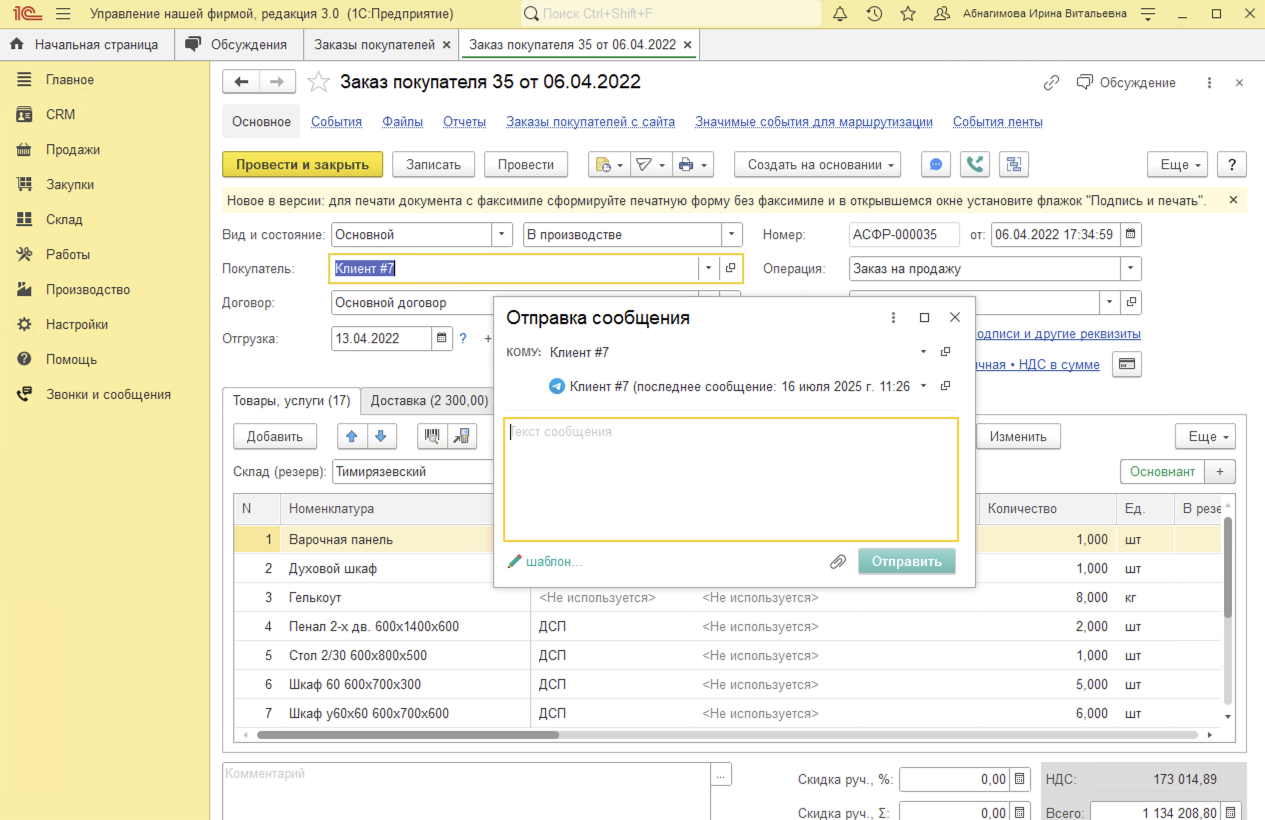The height and width of the screenshot is (820, 1265).
Task: Expand the КОМУ recipient dropdown arrow
Action: pos(923,352)
